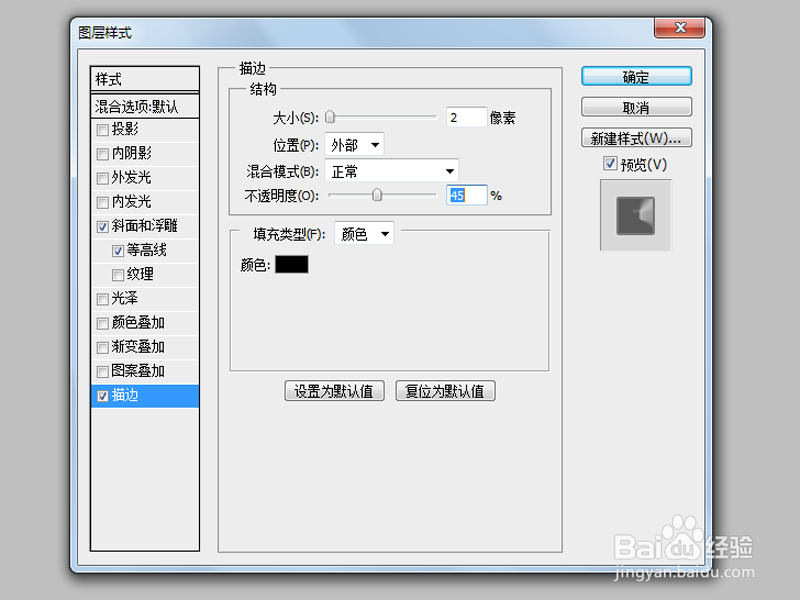Enable the 渐变叠加 gradient overlay checkbox
The image size is (800, 600).
tap(103, 347)
